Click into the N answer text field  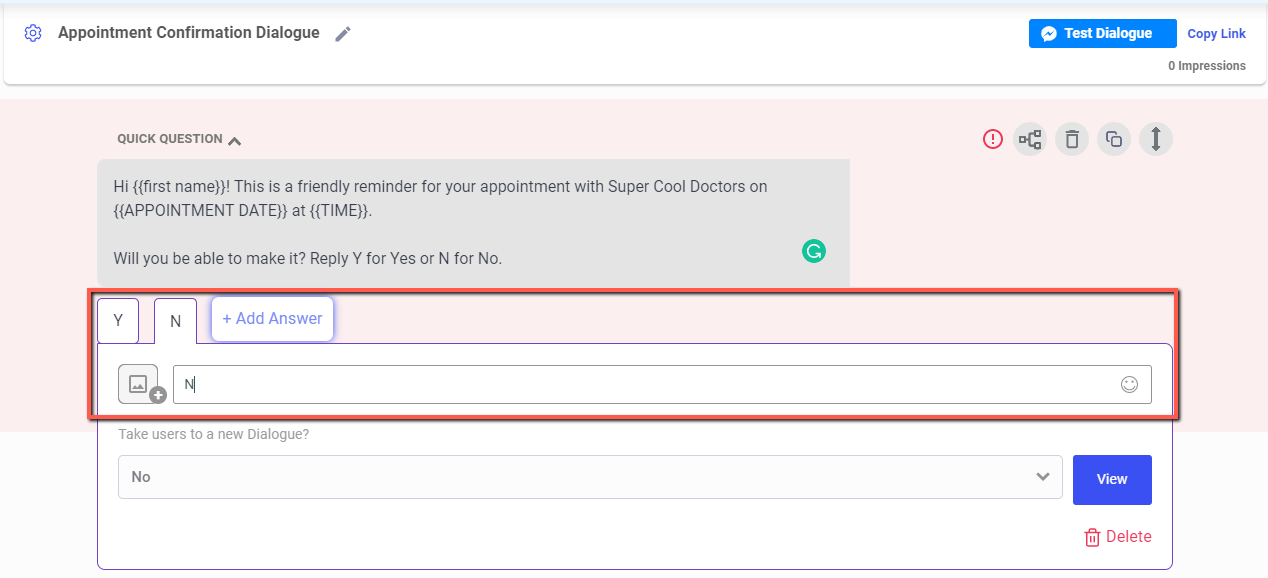[x=640, y=384]
